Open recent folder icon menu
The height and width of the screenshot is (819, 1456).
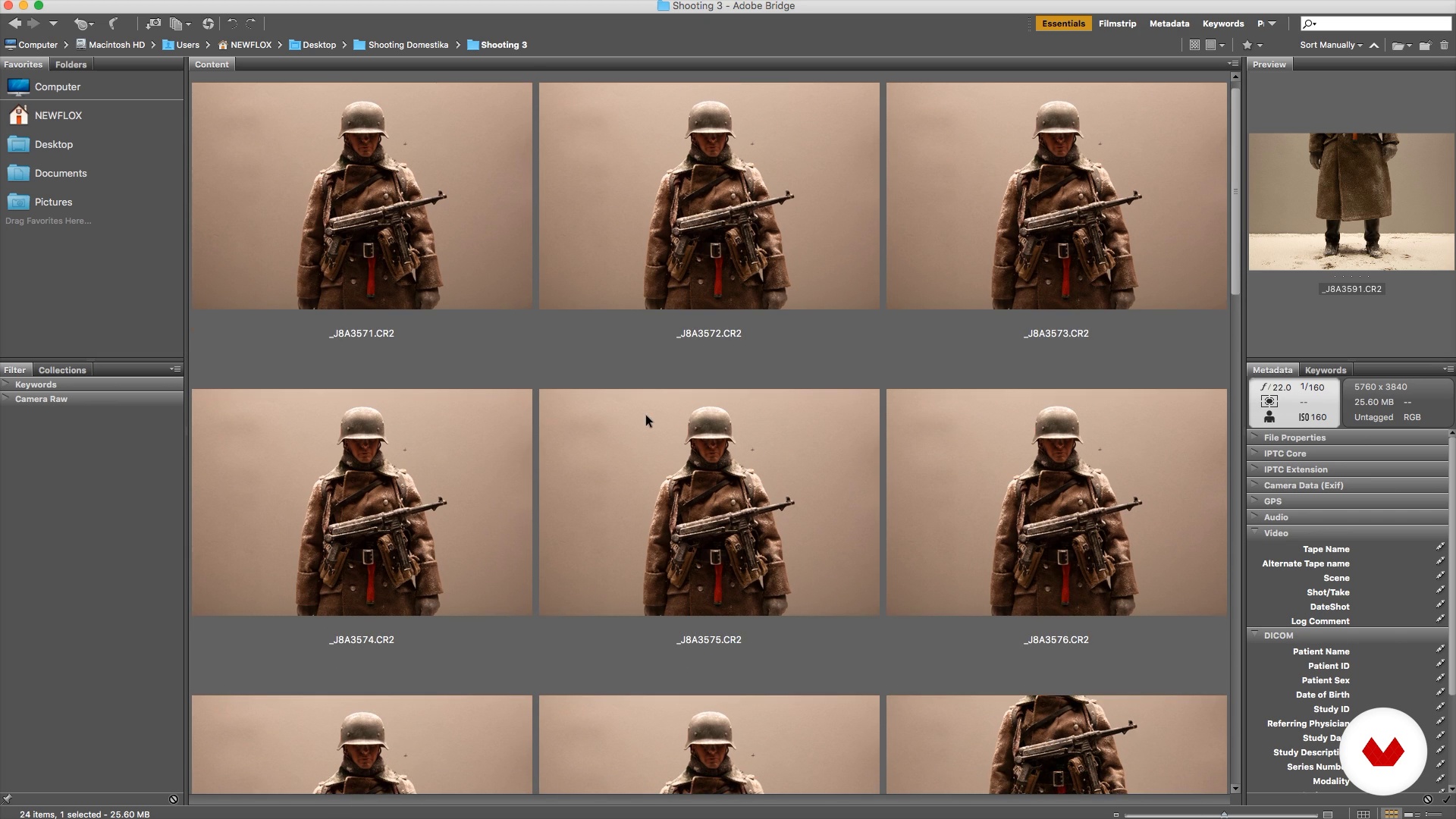click(1401, 45)
